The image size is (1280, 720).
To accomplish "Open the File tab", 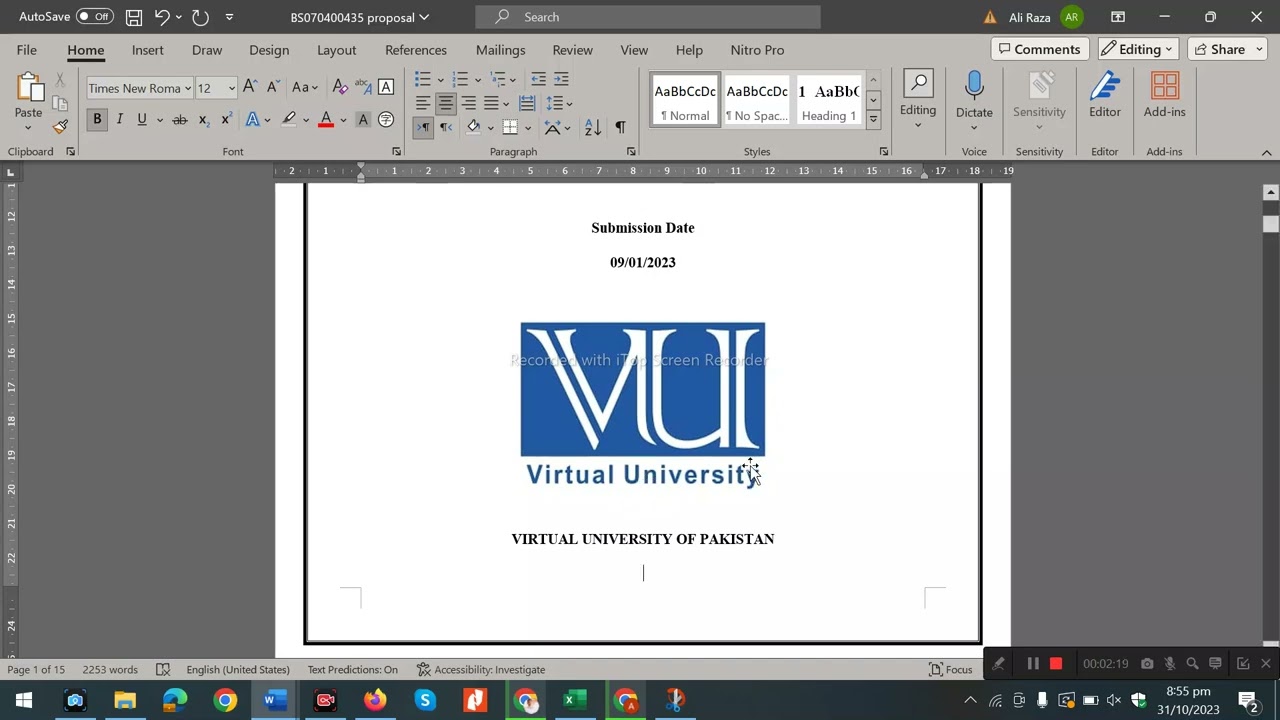I will [x=27, y=50].
